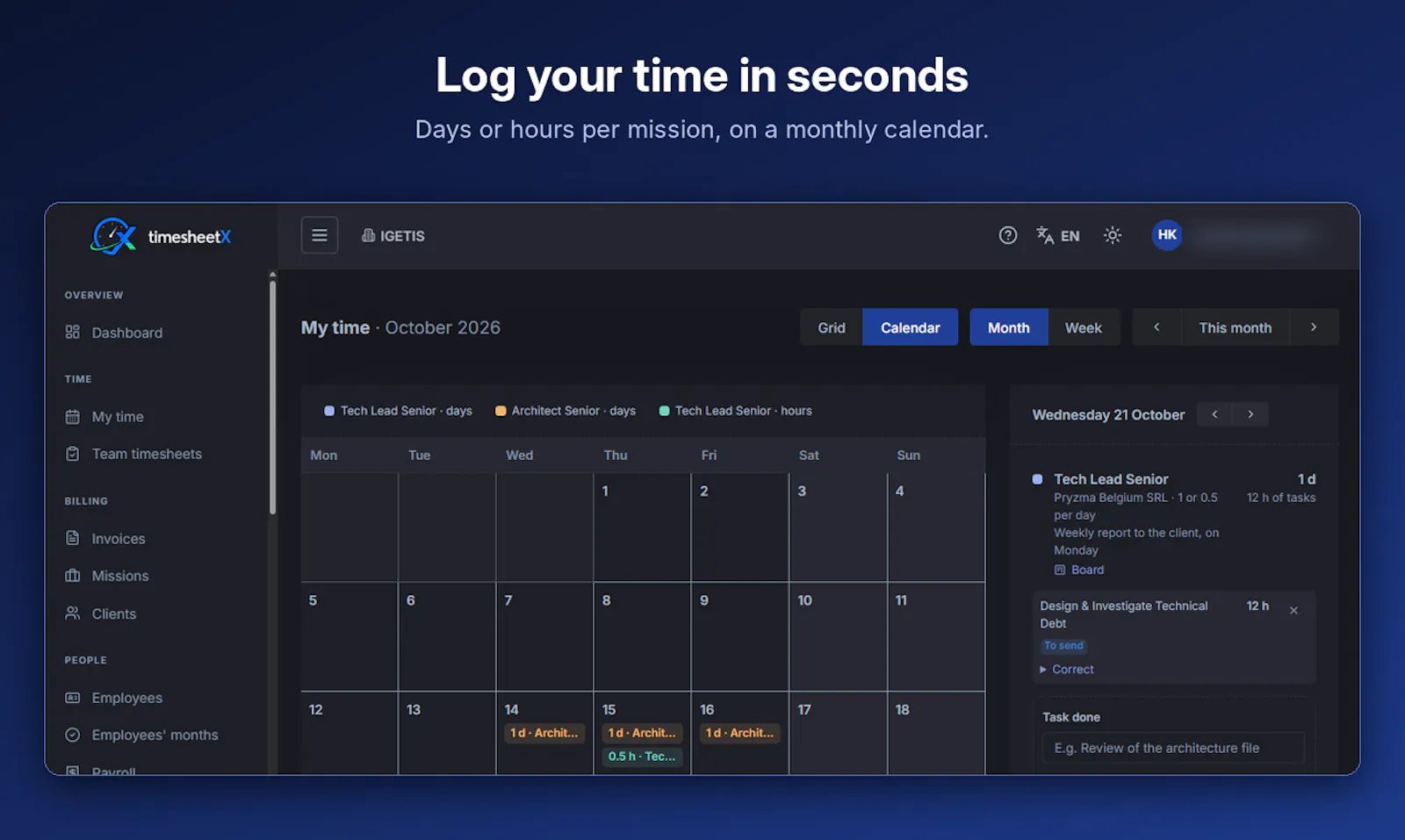Open Employees in the sidebar
Screen dimensions: 1405x840
pos(114,698)
